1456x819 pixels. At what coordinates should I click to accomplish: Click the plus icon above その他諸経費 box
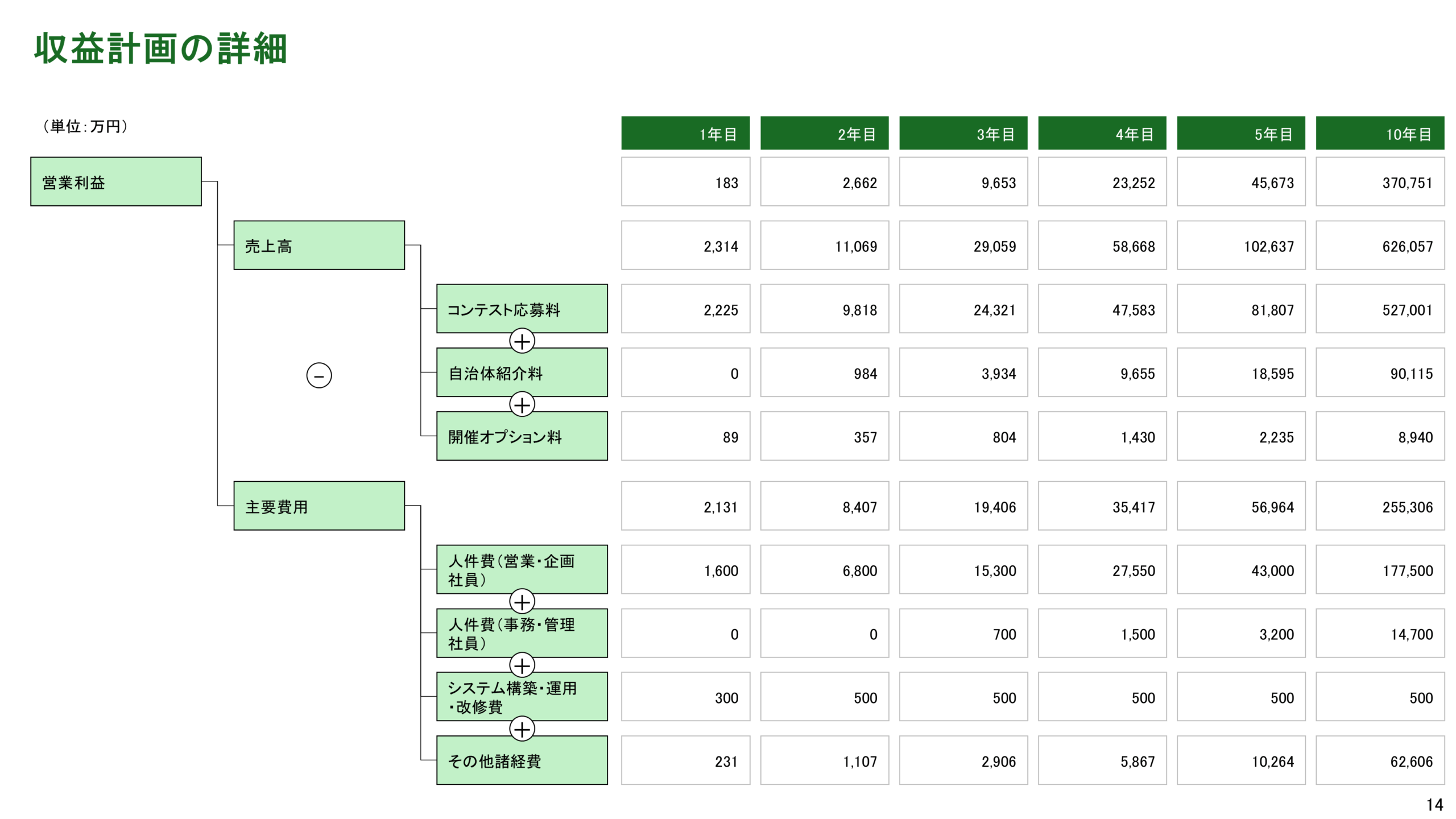(x=522, y=729)
